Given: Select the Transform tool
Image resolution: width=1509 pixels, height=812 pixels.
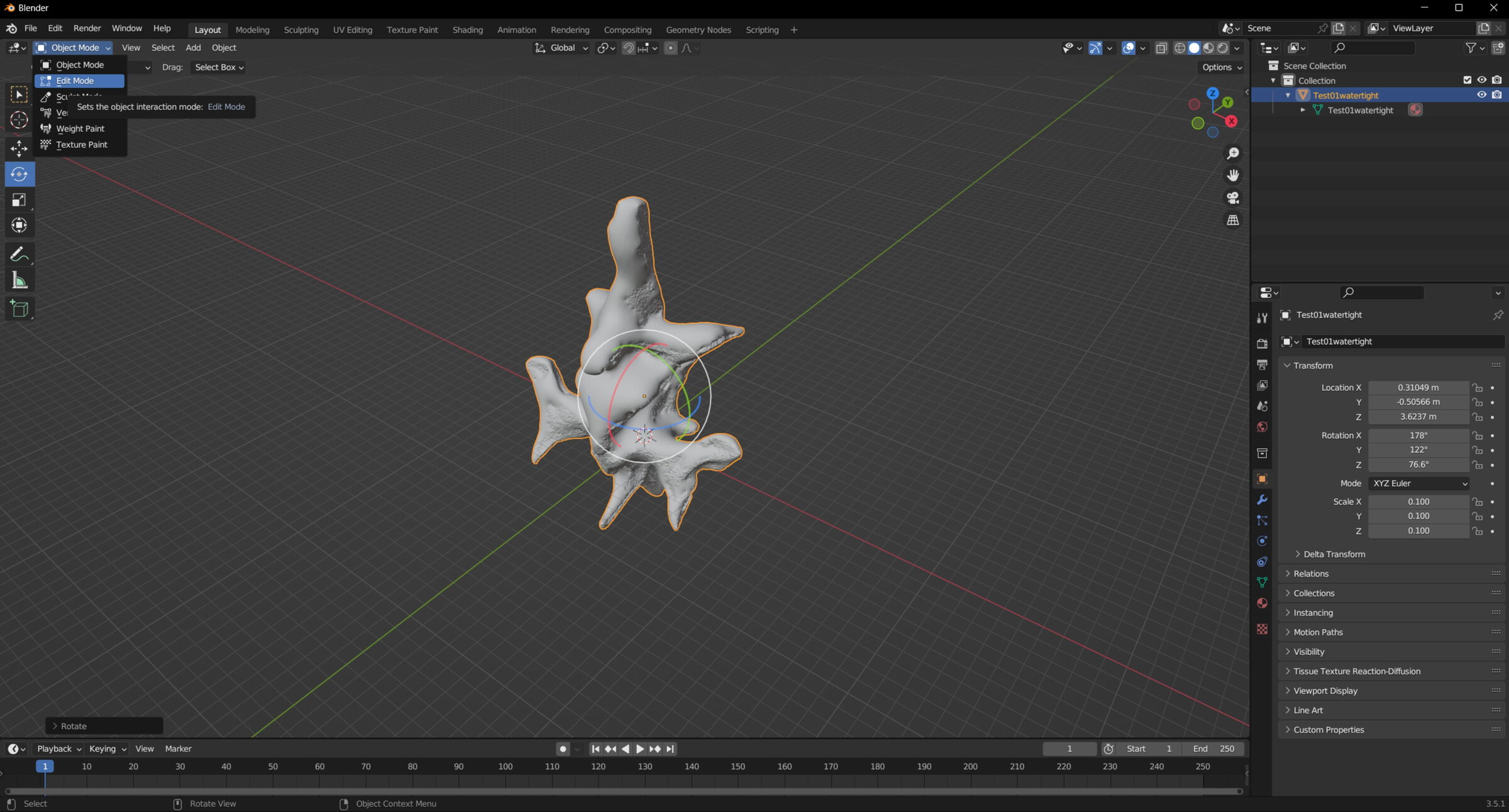Looking at the screenshot, I should coord(19,225).
